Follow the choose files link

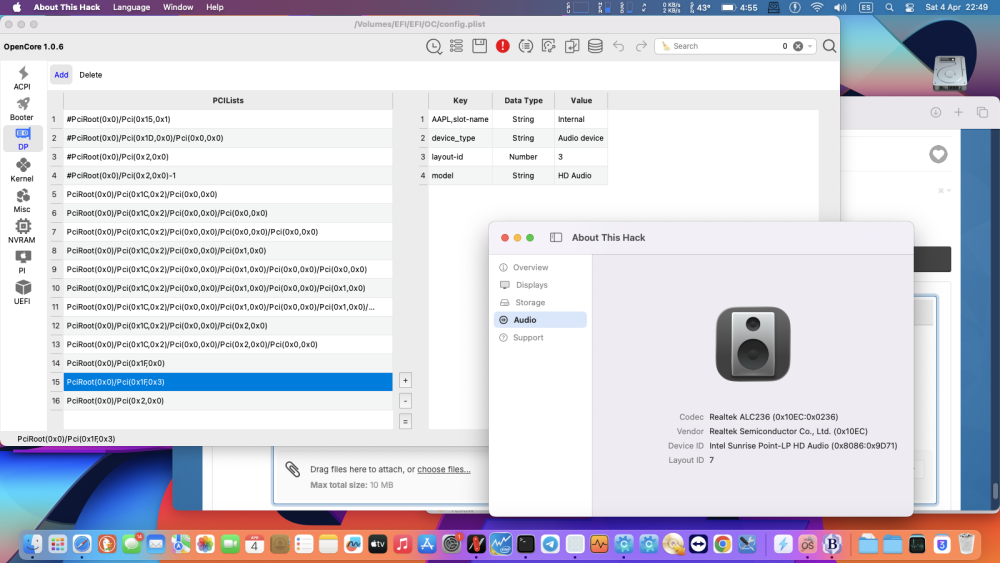click(x=444, y=469)
